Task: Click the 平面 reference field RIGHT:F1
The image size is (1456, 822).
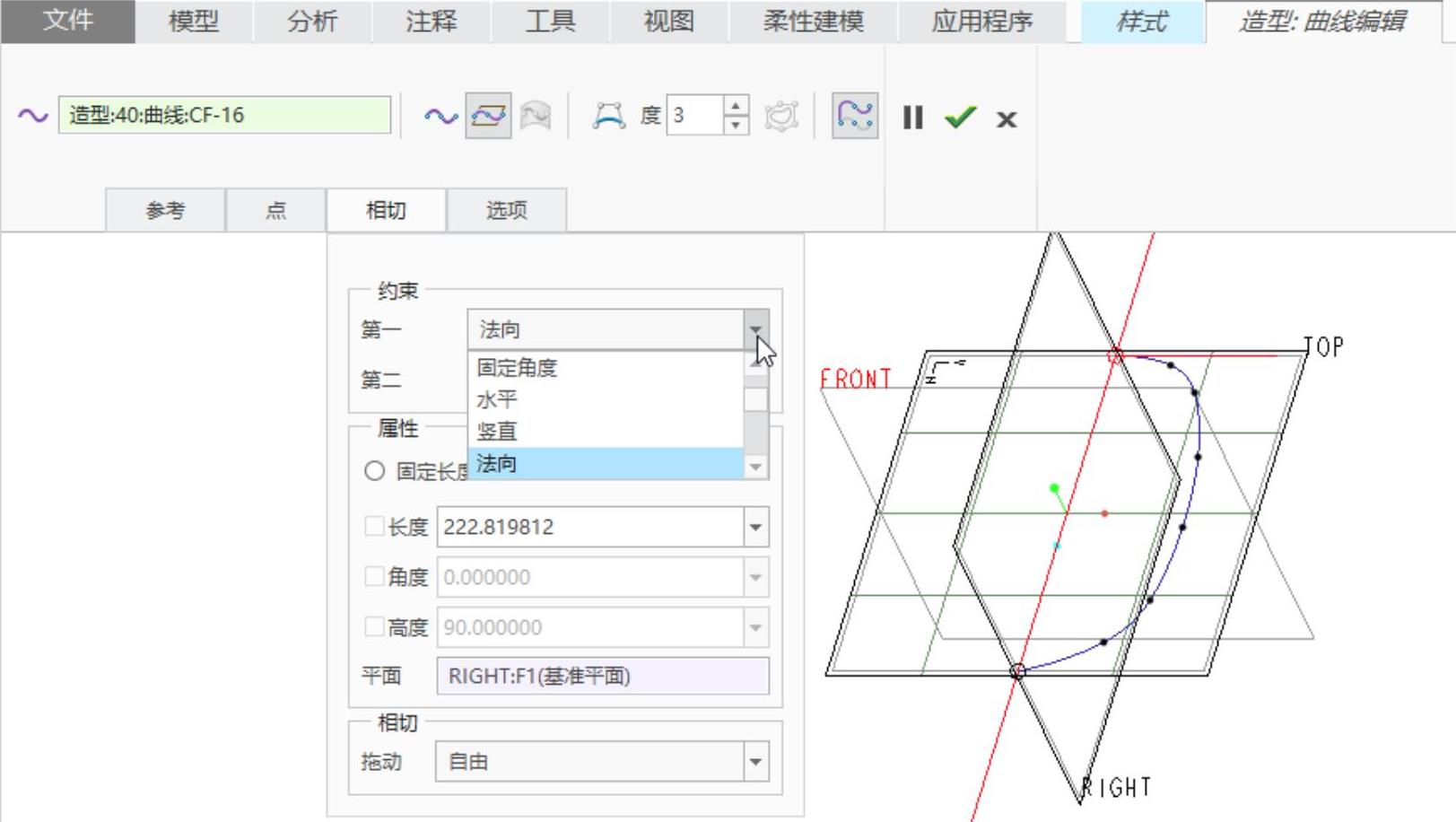Action: (602, 676)
